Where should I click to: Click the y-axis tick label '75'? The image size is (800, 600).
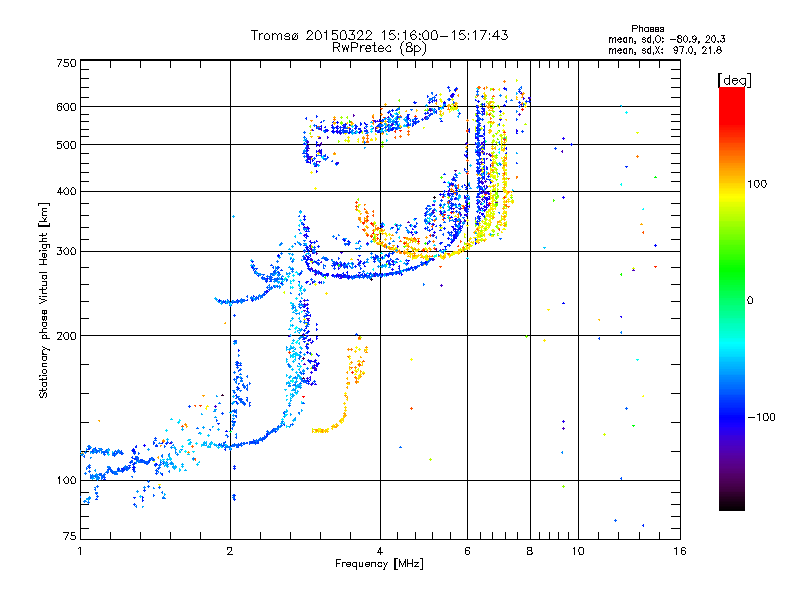click(70, 536)
